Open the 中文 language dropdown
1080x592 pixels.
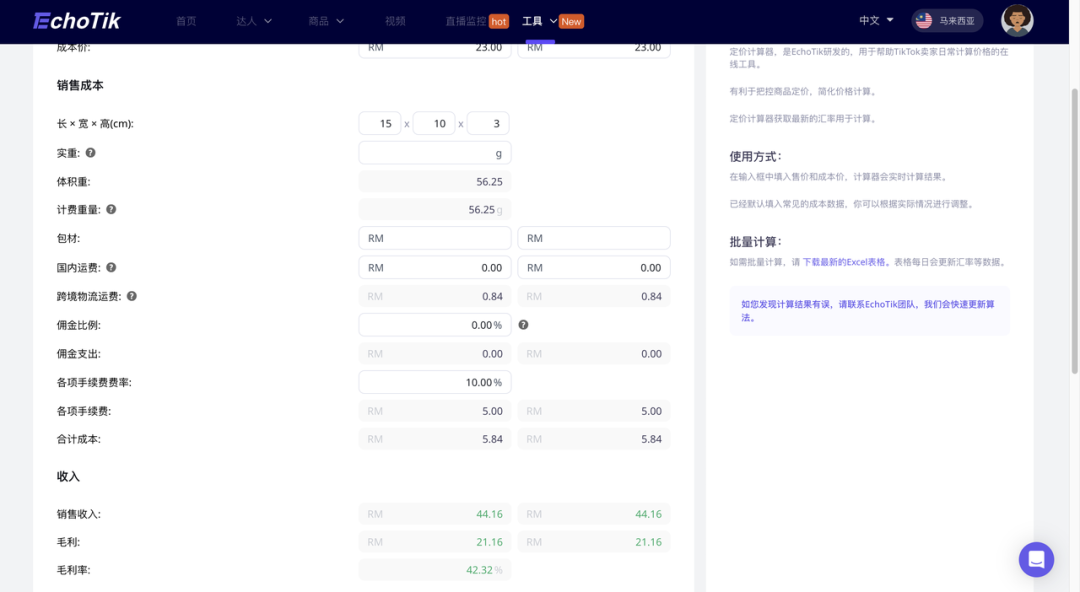(875, 21)
